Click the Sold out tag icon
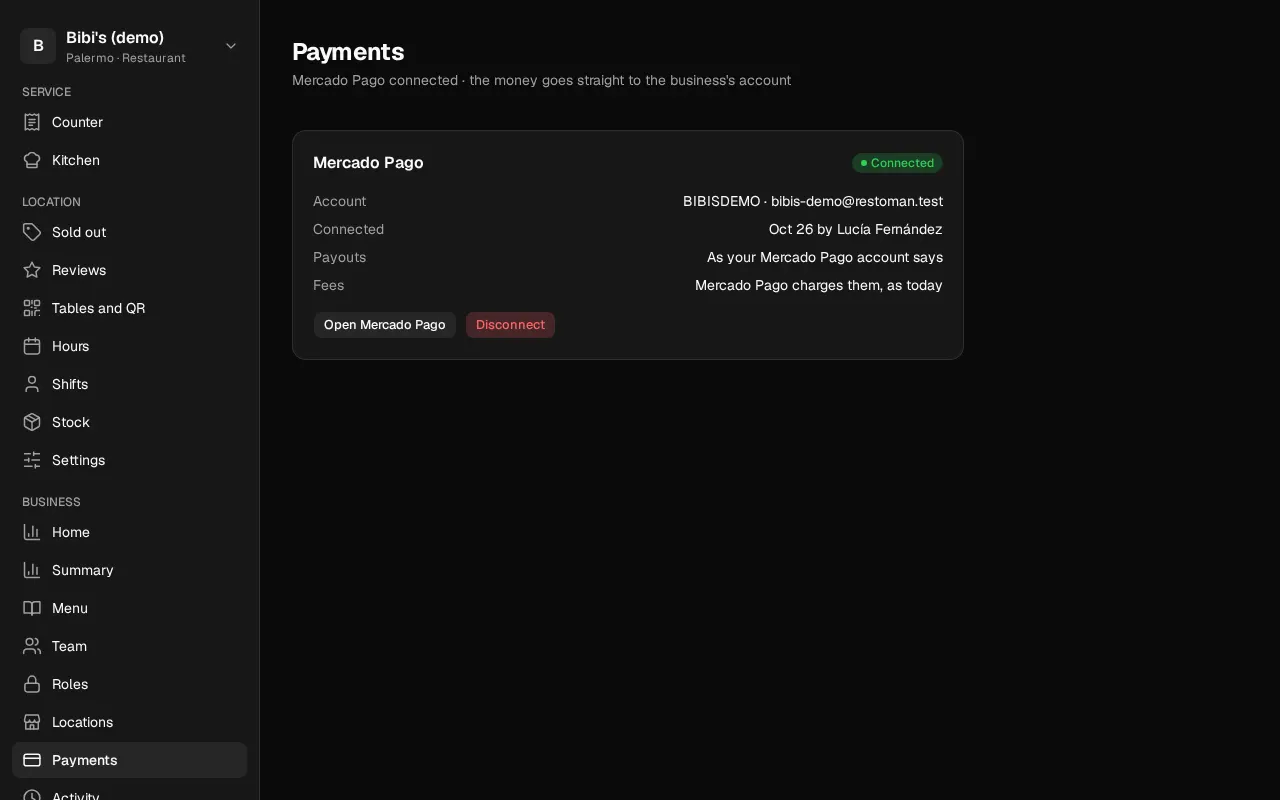This screenshot has width=1280, height=800. (32, 232)
